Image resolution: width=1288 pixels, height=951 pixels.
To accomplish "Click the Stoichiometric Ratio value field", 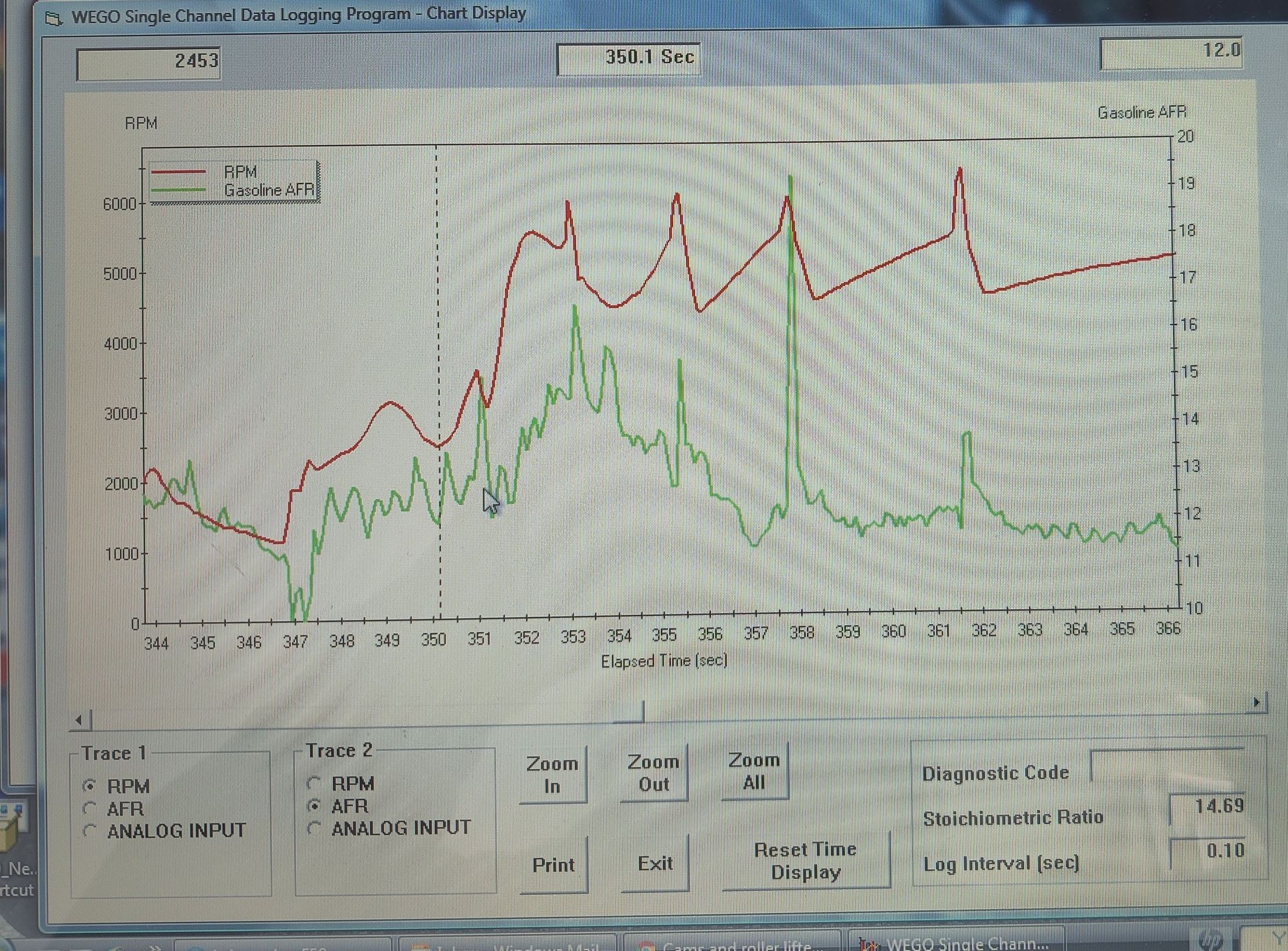I will click(x=1207, y=807).
